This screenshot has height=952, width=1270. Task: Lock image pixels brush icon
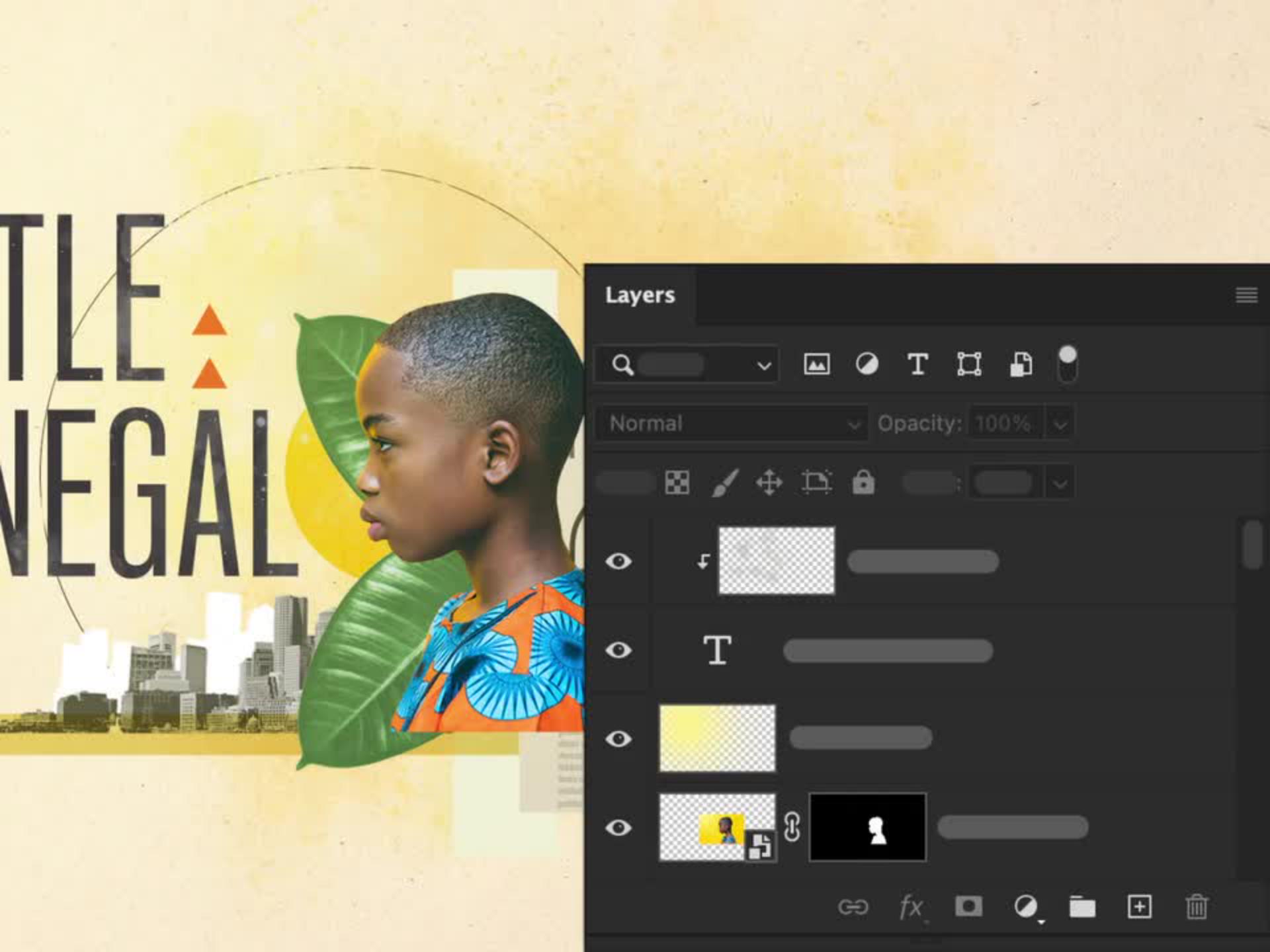click(x=725, y=483)
